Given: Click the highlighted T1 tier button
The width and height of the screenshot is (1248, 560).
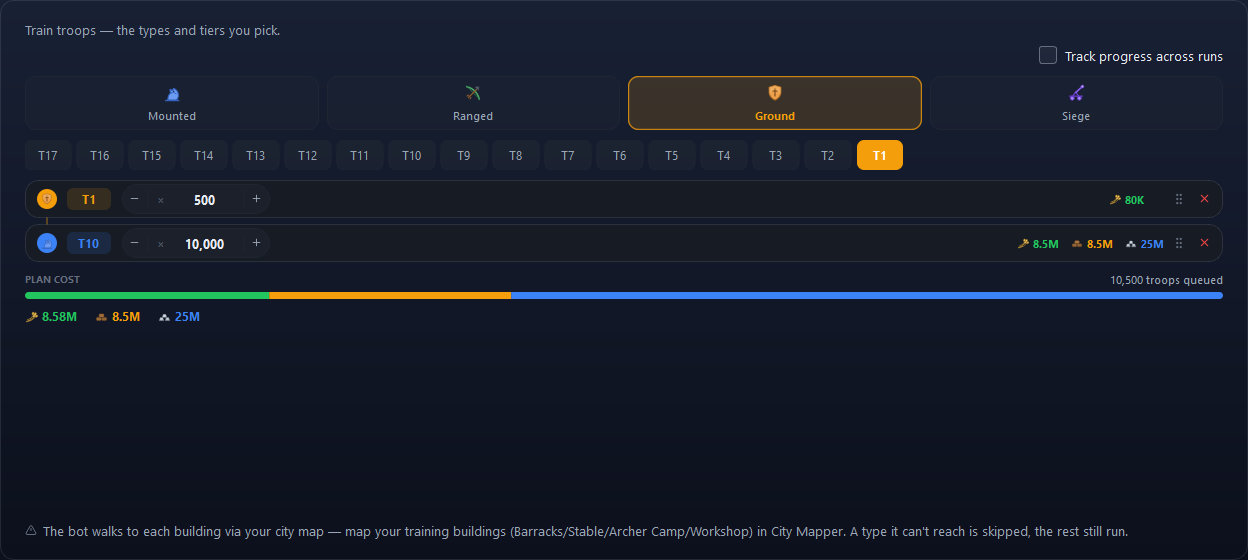Looking at the screenshot, I should coord(880,155).
